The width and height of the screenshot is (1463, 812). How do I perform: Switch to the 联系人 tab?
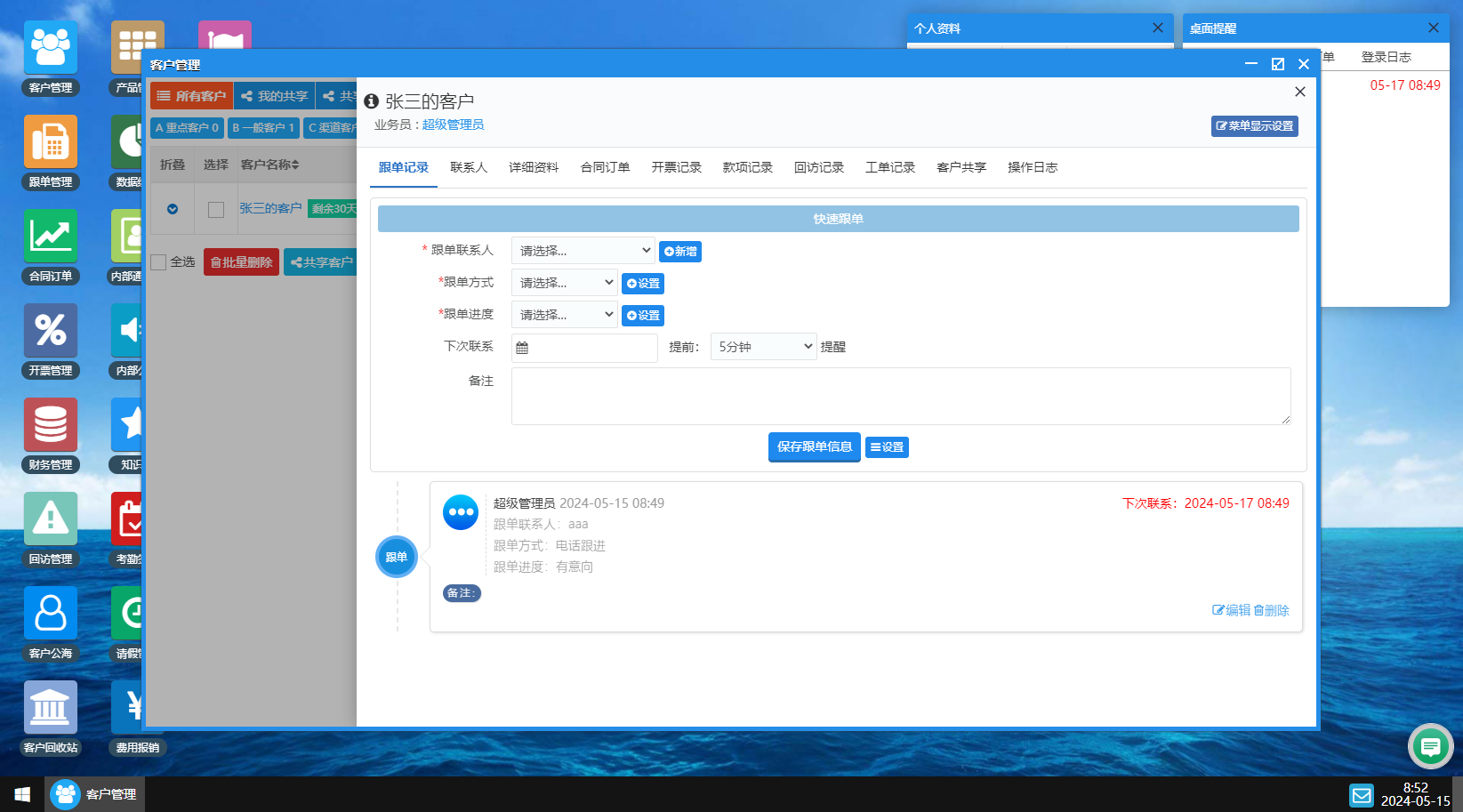(x=469, y=167)
